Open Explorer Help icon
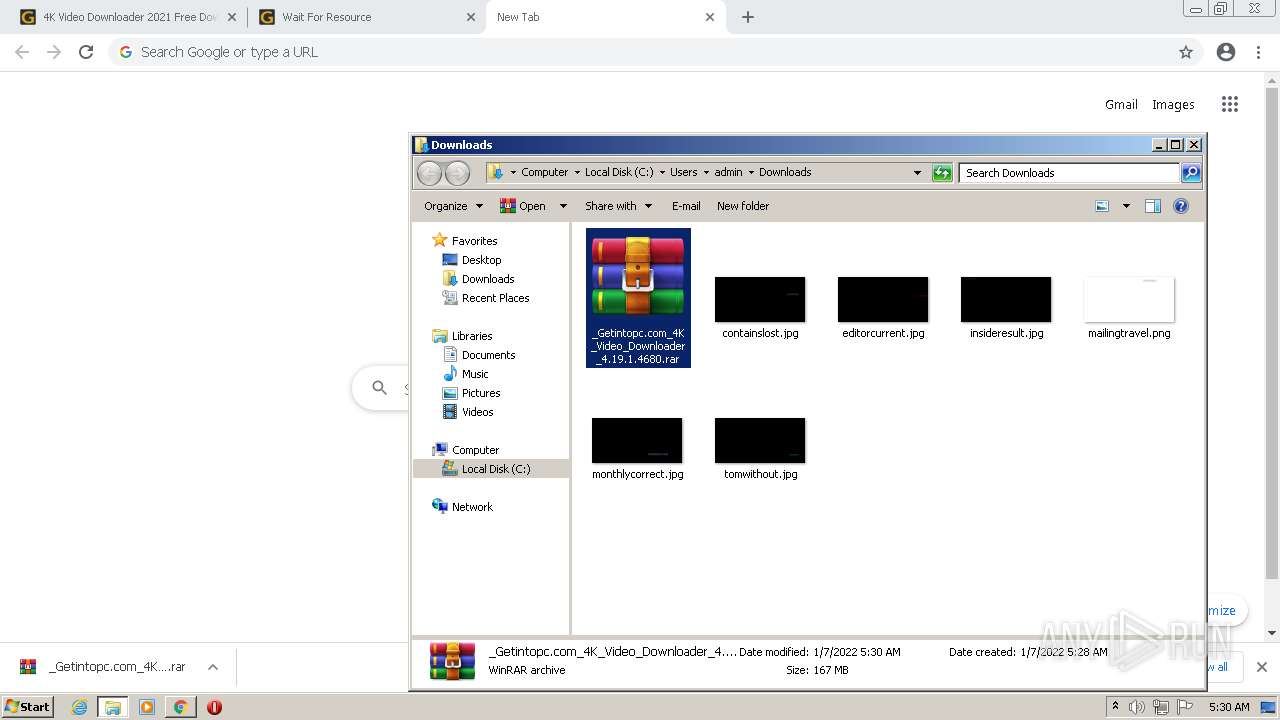The height and width of the screenshot is (720, 1280). (x=1181, y=206)
